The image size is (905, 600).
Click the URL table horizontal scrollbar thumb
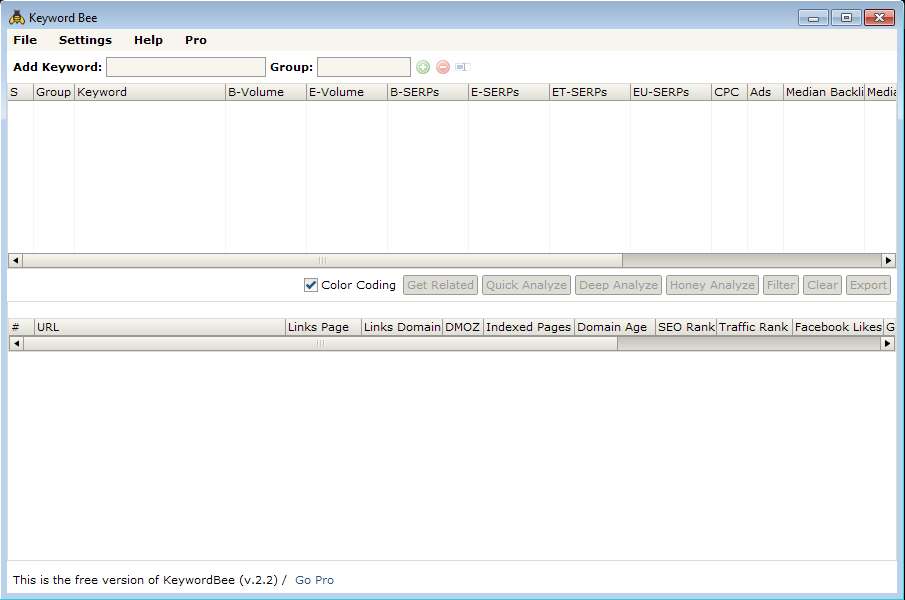click(320, 343)
